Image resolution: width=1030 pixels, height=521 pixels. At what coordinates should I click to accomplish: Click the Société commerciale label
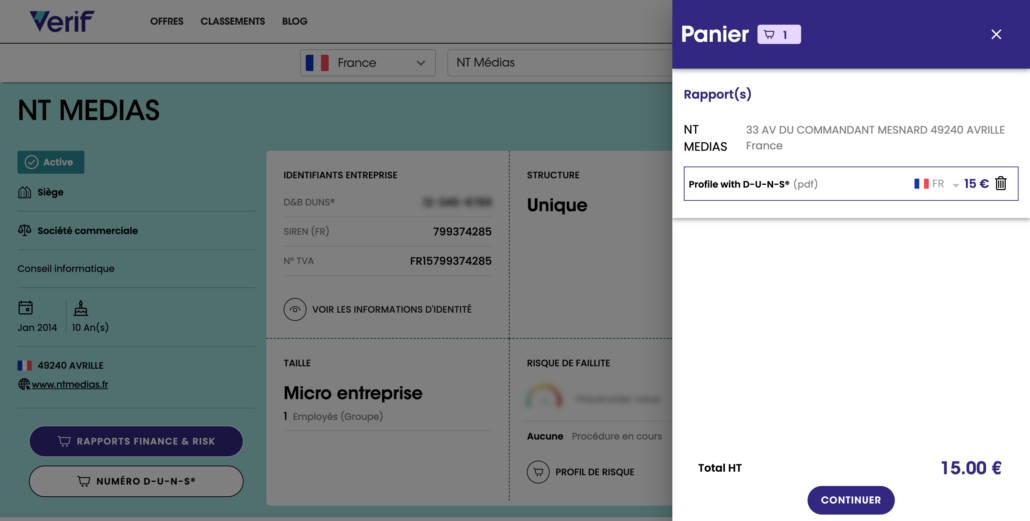click(x=87, y=231)
